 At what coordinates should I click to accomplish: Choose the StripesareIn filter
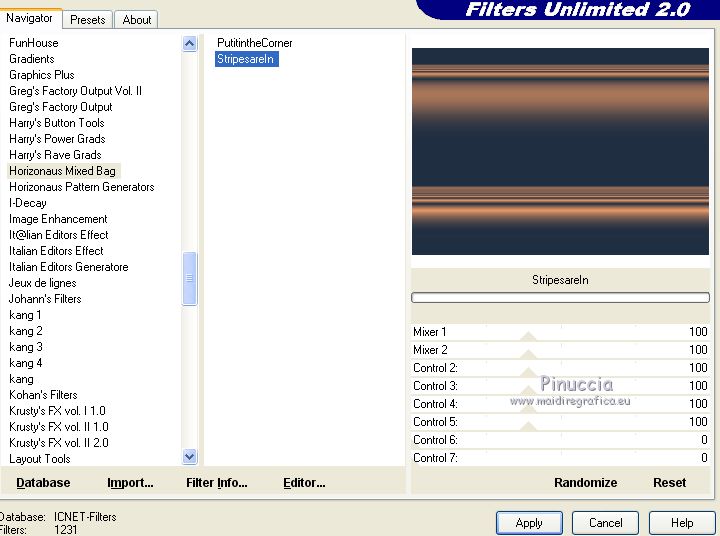click(x=246, y=59)
